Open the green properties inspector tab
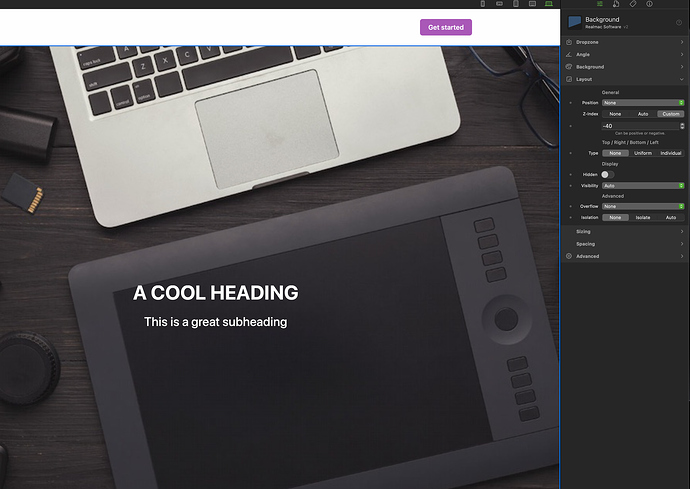 (x=599, y=4)
